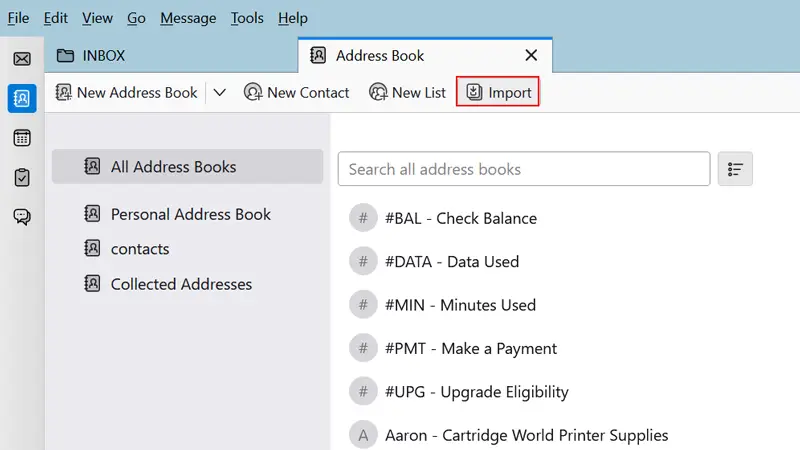Click the avatar icon of #BAL contact
800x450 pixels.
pos(363,218)
